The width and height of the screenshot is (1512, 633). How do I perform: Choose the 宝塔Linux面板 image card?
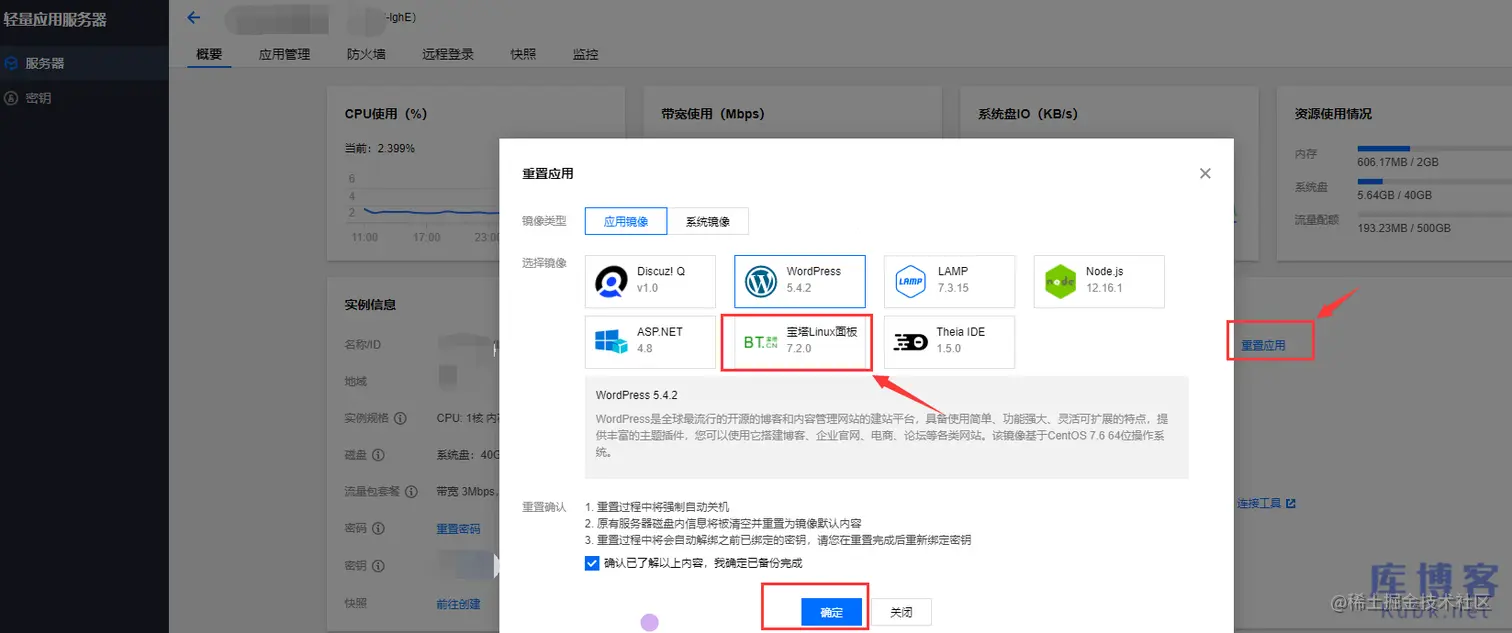pyautogui.click(x=800, y=342)
